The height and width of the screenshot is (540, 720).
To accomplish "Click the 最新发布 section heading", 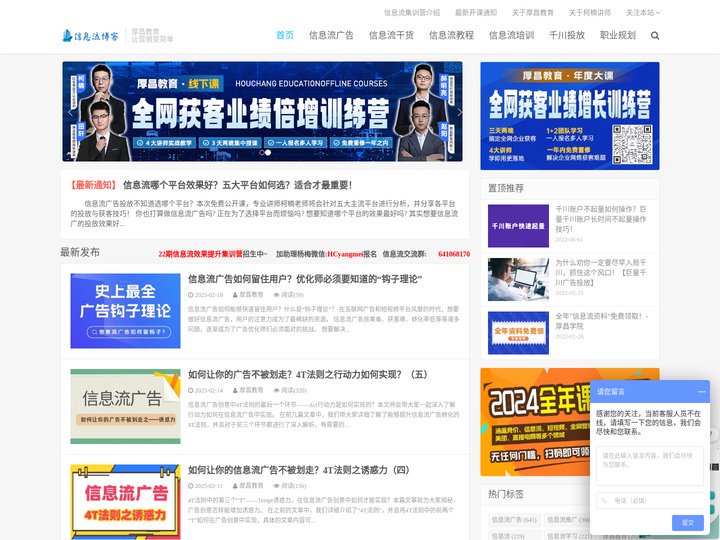I will (80, 252).
